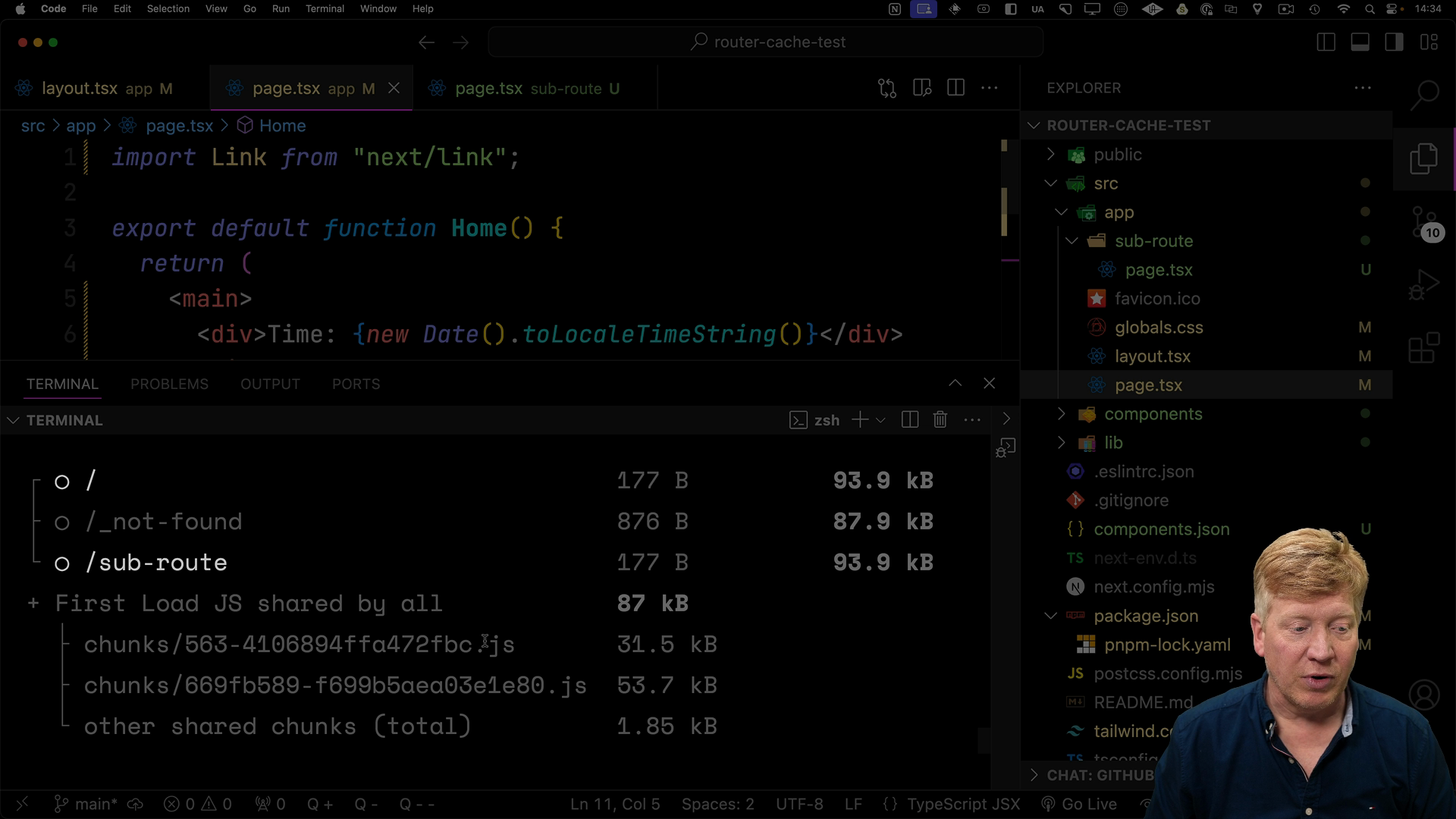Open the PROBLEMS panel tab
The width and height of the screenshot is (1456, 819).
click(x=169, y=384)
